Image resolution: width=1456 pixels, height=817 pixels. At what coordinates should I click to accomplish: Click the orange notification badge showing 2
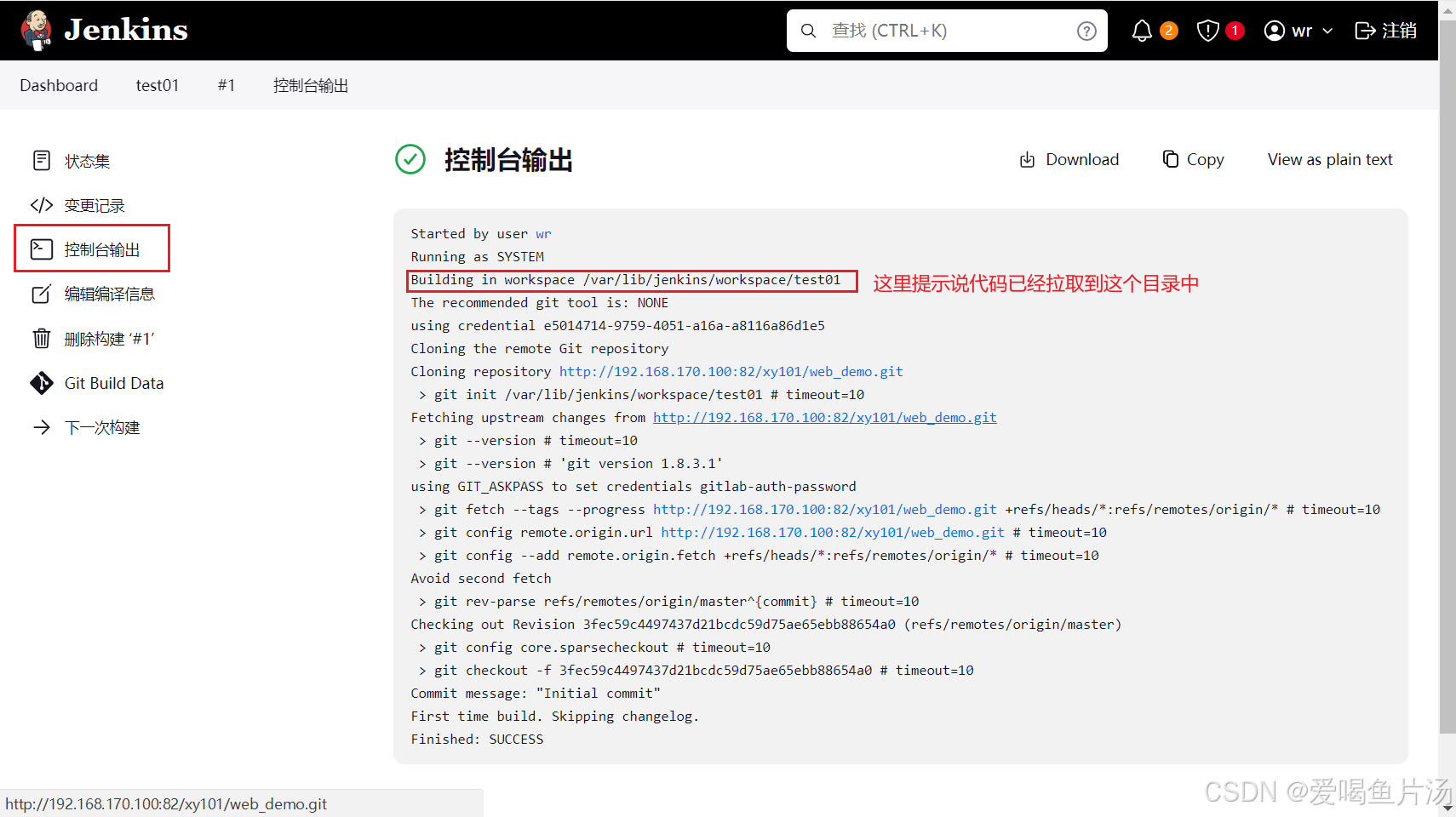pos(1169,31)
